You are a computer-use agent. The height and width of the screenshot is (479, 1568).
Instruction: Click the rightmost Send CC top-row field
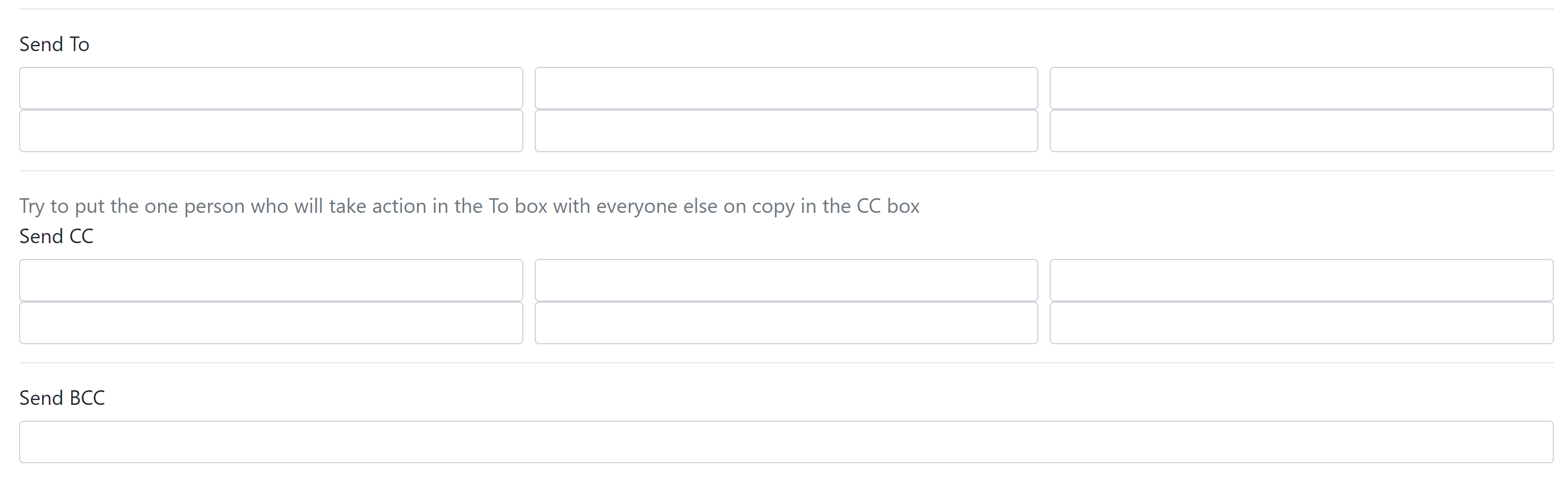click(x=1302, y=280)
